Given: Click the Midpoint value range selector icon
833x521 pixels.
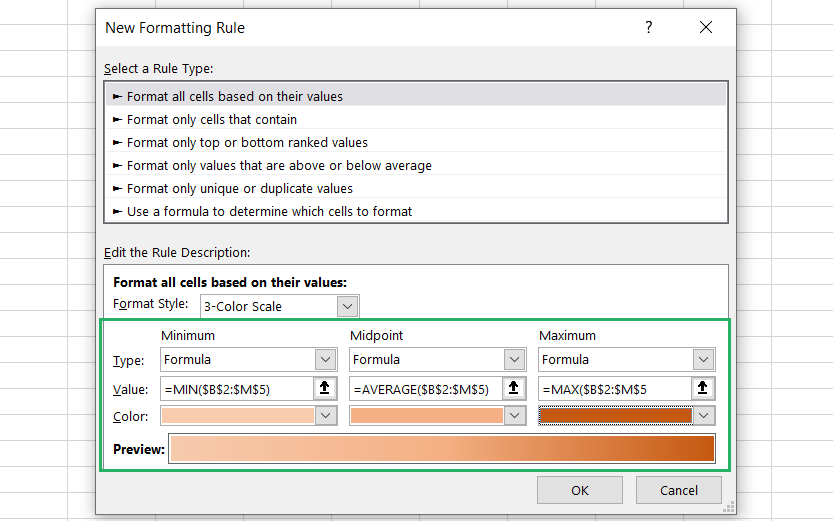Looking at the screenshot, I should 514,389.
